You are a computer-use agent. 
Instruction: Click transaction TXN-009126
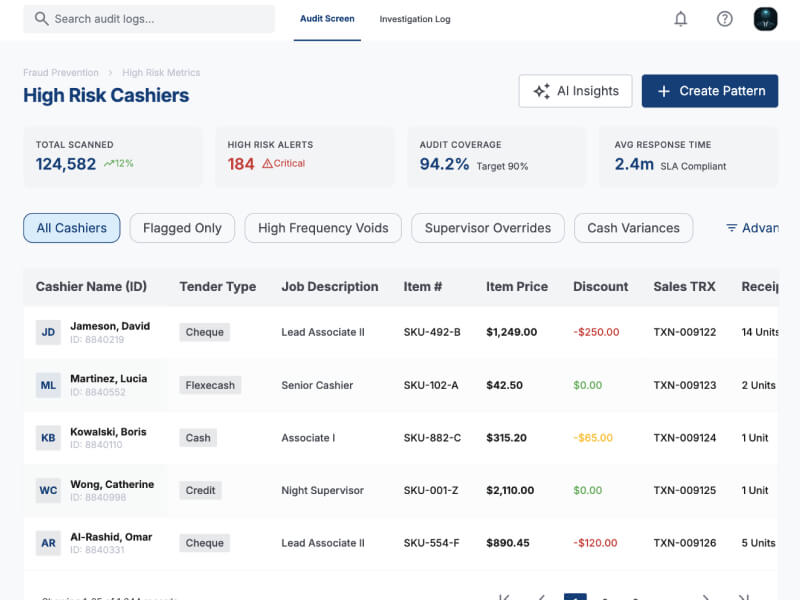pos(685,543)
